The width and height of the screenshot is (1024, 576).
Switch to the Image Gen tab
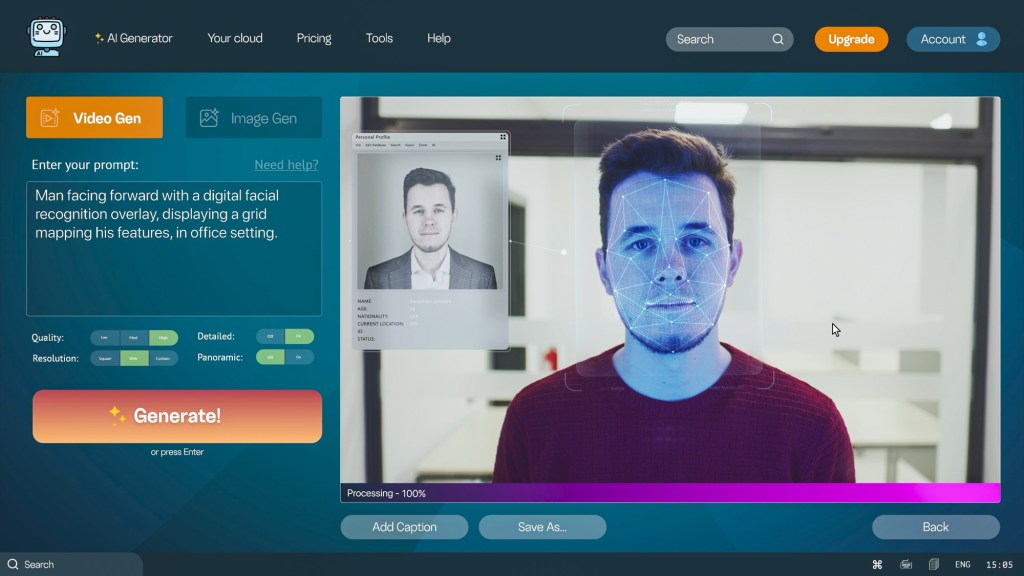point(254,118)
